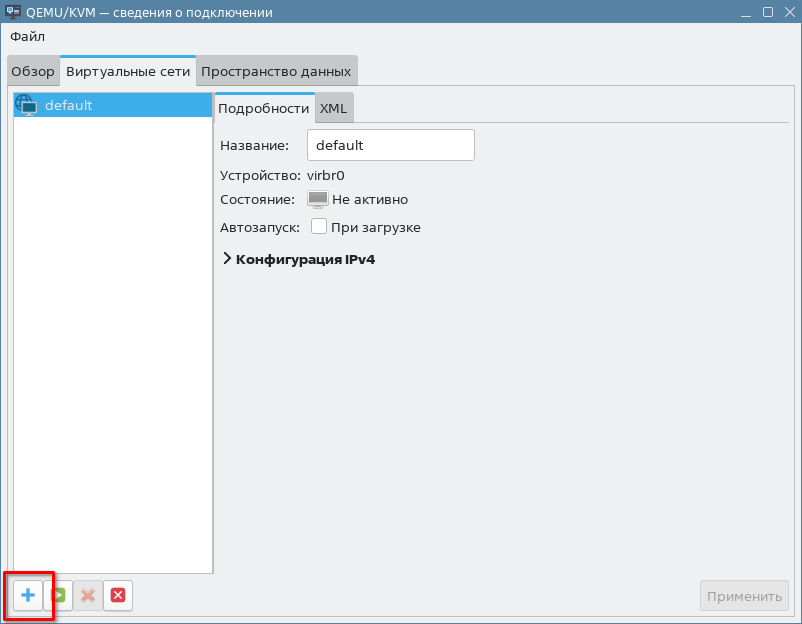Click the red delete network icon
This screenshot has height=624, width=802.
tap(118, 596)
